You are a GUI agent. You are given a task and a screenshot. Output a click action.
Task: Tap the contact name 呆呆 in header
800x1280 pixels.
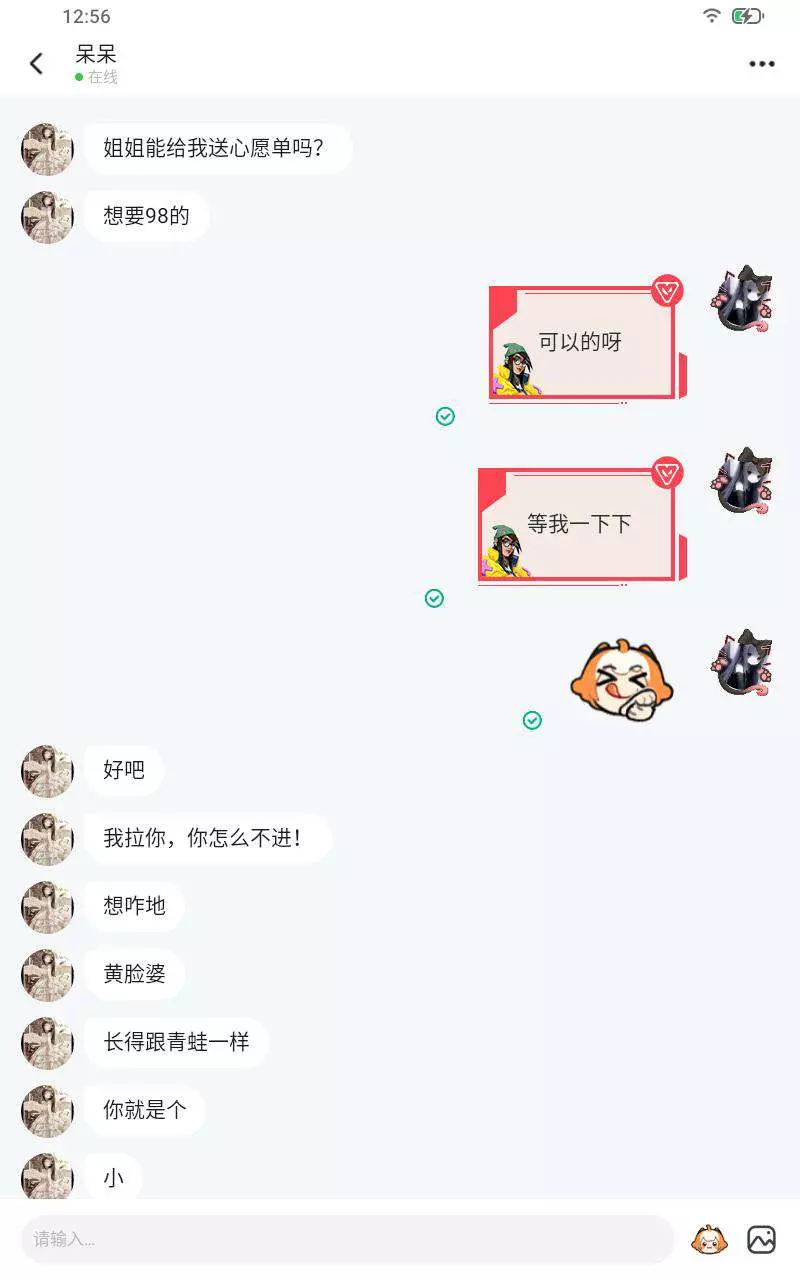(x=96, y=53)
